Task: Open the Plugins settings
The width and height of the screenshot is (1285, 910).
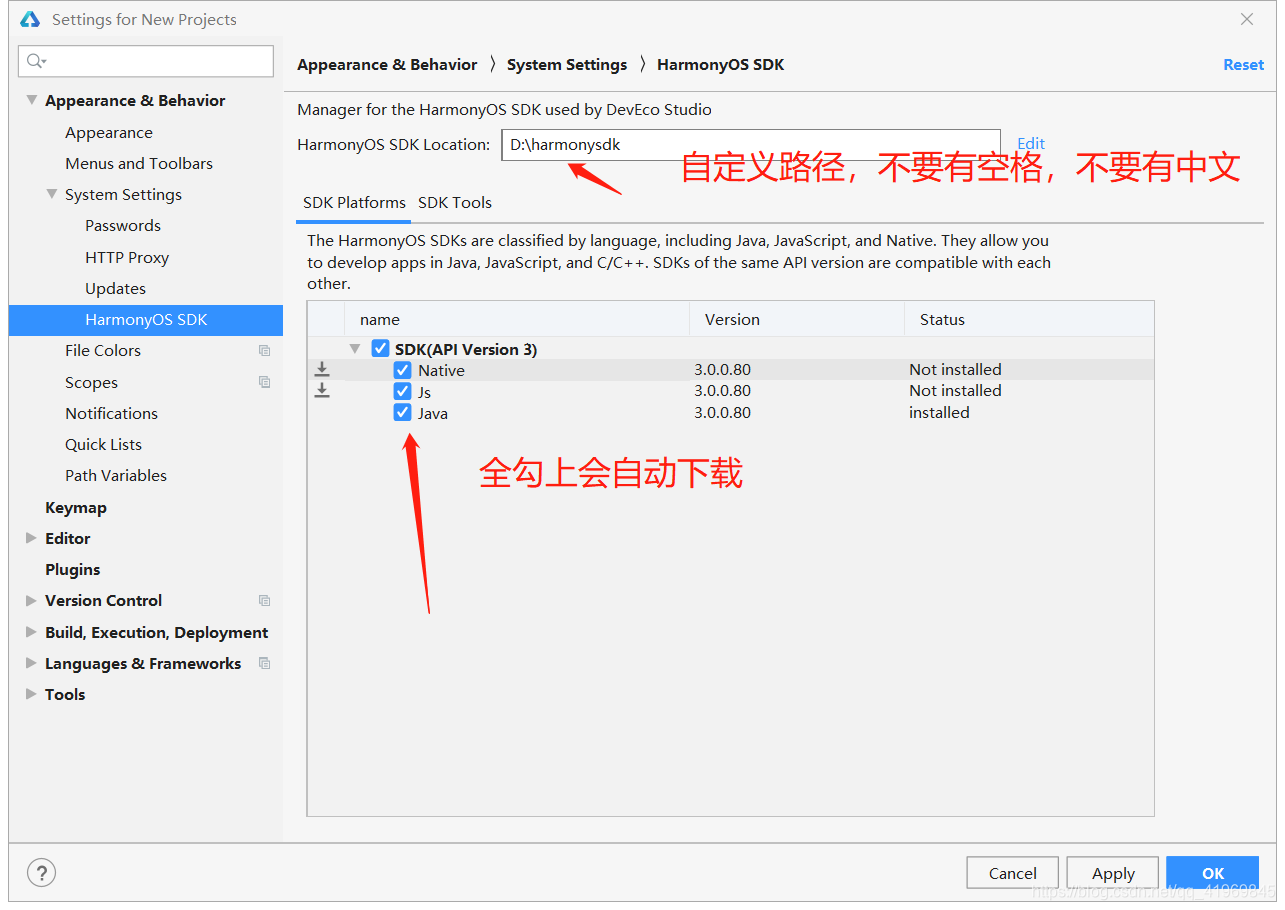Action: 72,569
